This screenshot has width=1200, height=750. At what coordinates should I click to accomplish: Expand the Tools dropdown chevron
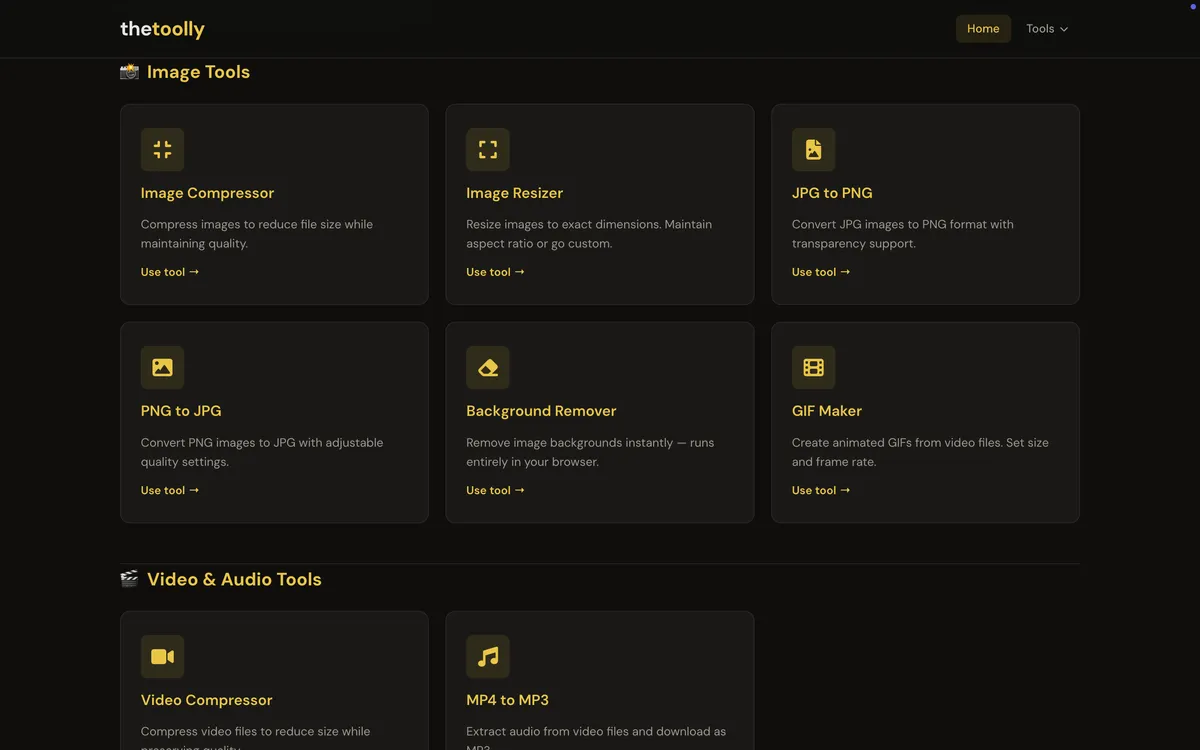coord(1063,29)
